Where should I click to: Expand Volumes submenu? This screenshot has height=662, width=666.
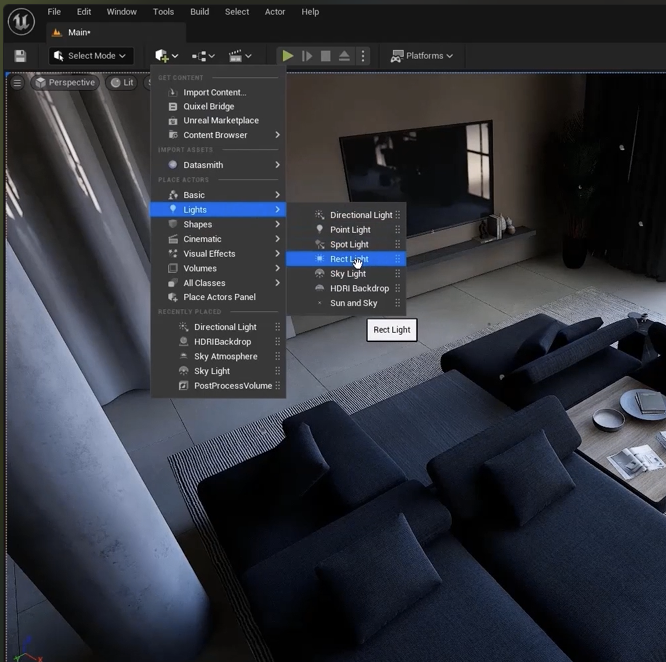(x=218, y=268)
